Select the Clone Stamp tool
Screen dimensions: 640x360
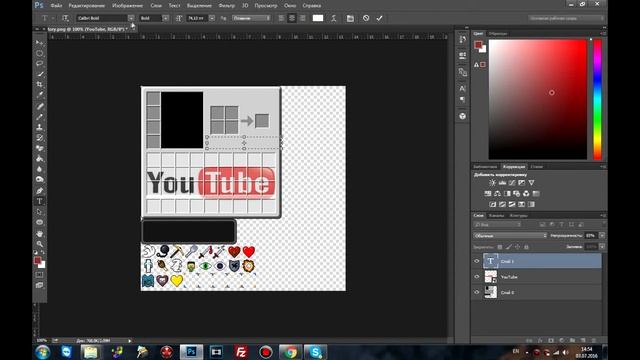coord(40,127)
